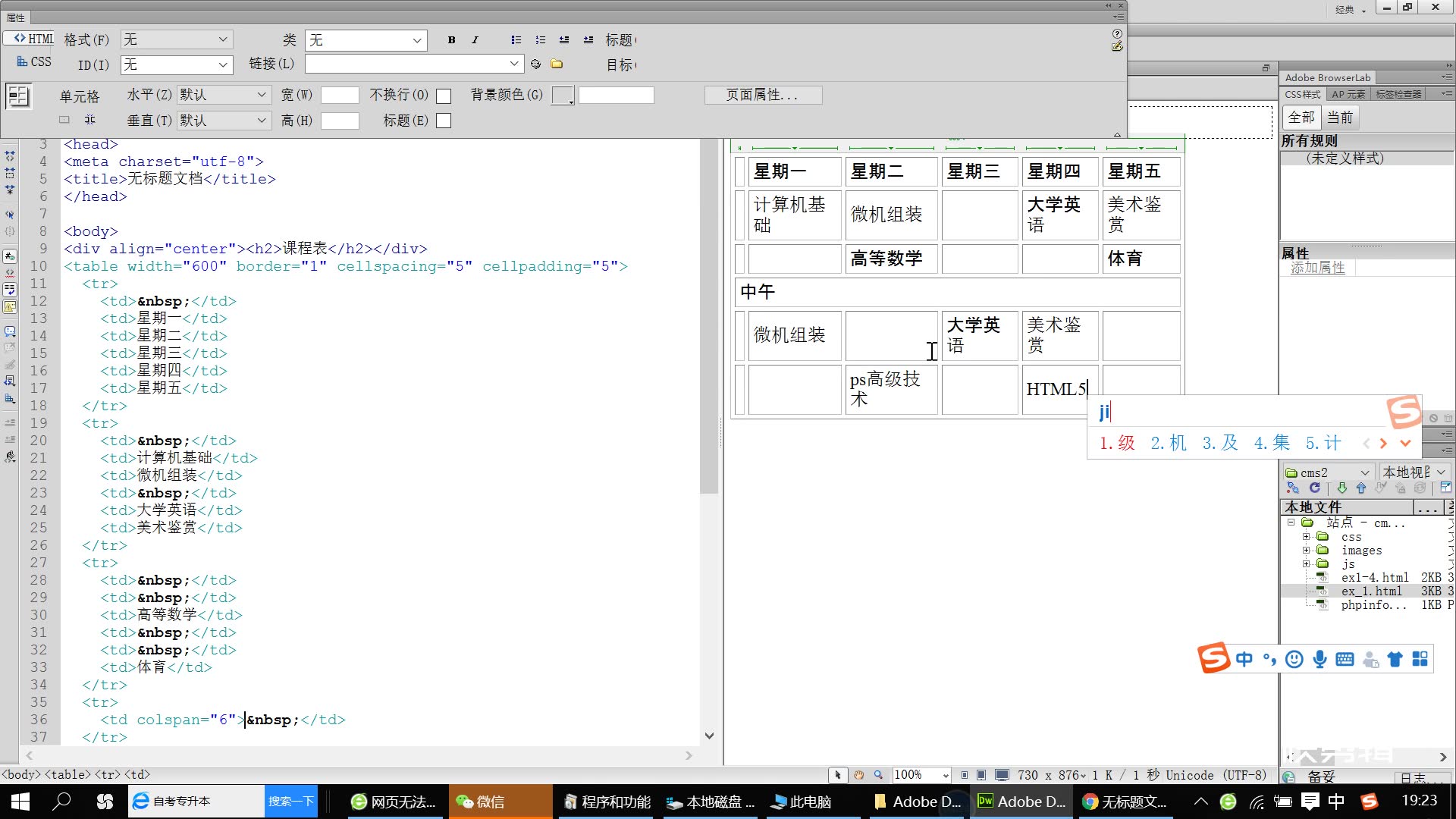Expand files panel to show both sites
The height and width of the screenshot is (819, 1456).
1445,488
